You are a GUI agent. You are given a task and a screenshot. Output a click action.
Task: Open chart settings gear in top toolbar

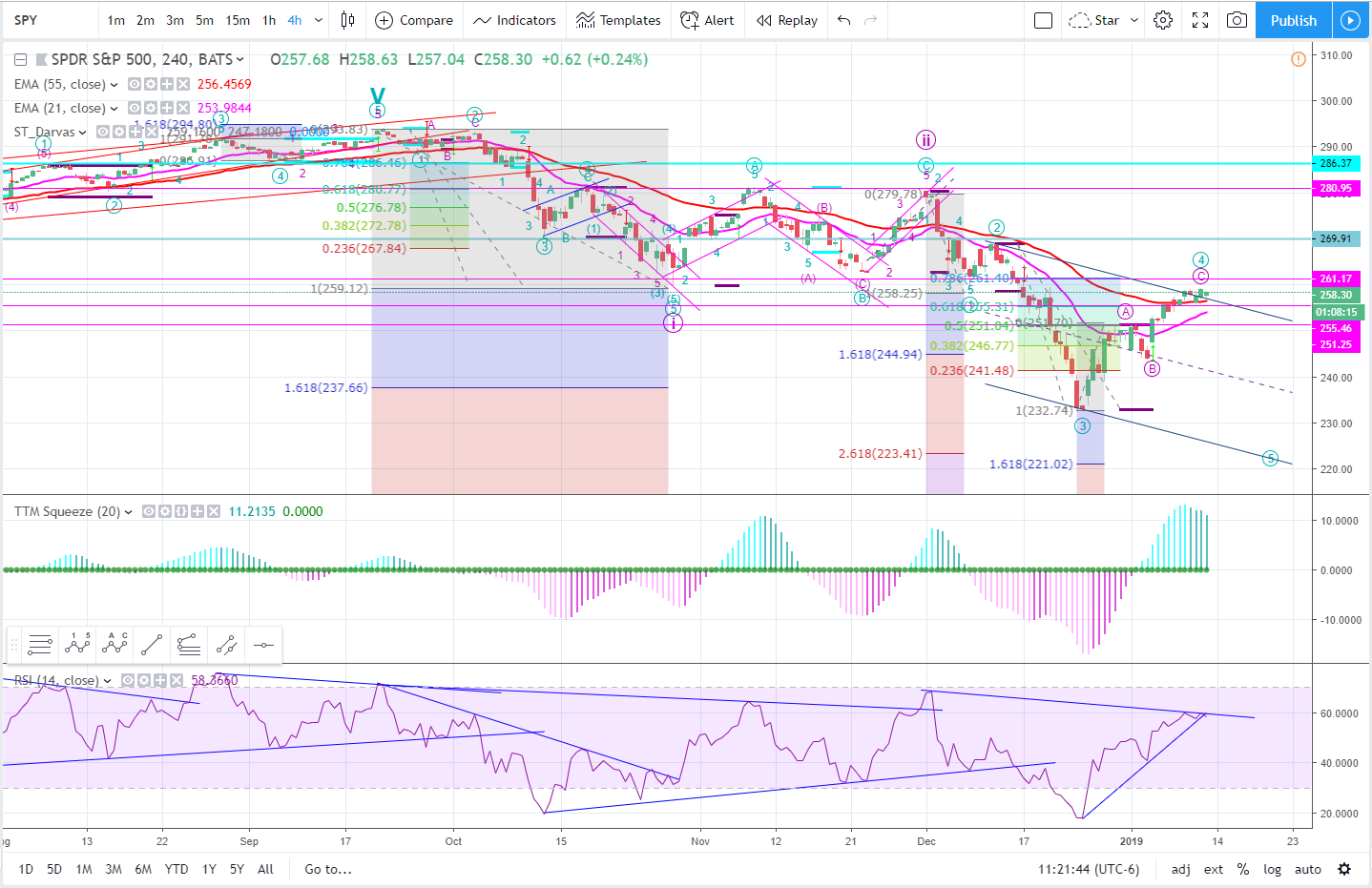tap(1163, 20)
